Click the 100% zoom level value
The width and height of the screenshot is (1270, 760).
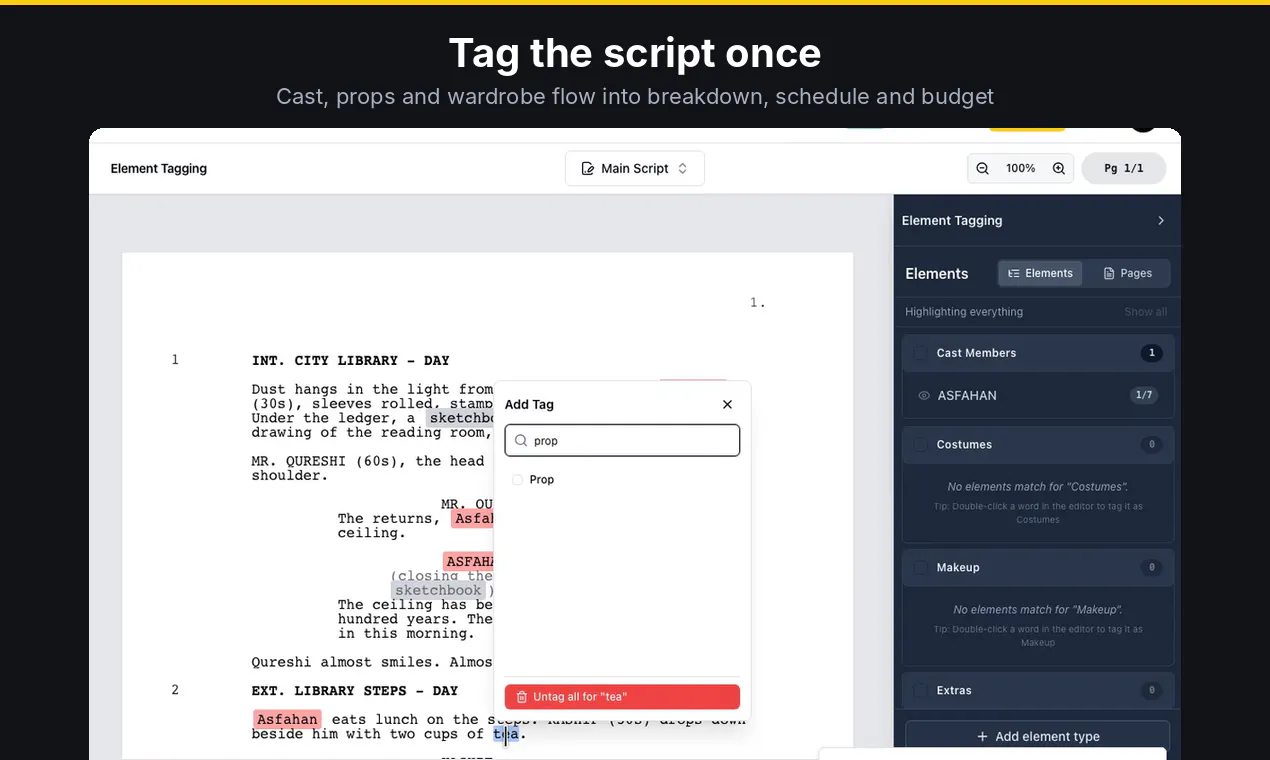point(1020,169)
